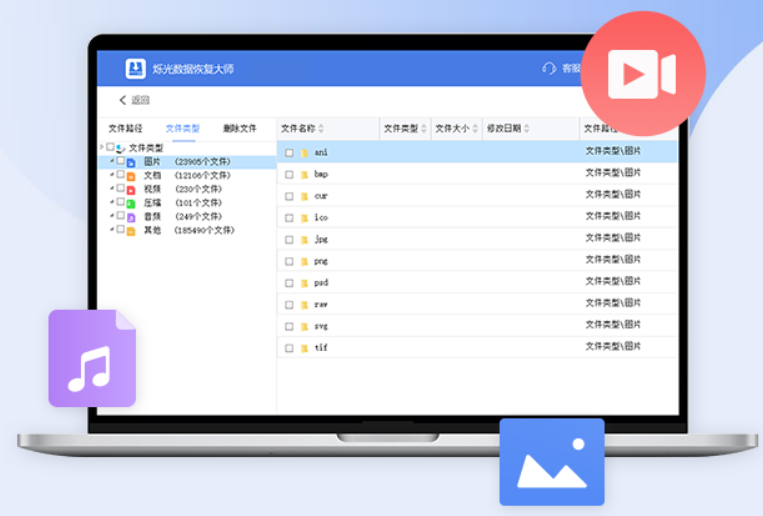This screenshot has height=516, width=763.
Task: Tick the checkbox for the psd folder
Action: [289, 283]
